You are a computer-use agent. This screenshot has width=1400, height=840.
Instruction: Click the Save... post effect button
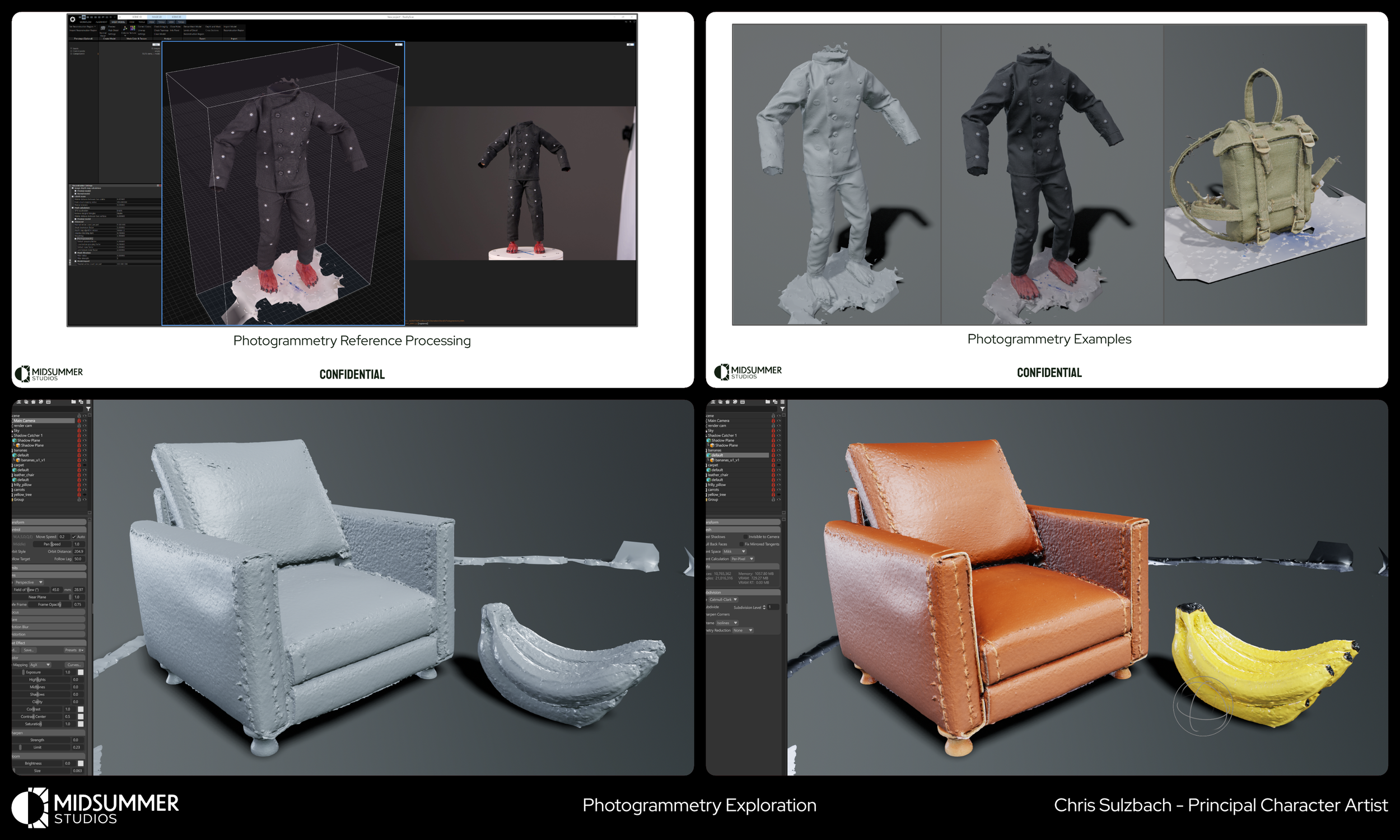tap(29, 650)
